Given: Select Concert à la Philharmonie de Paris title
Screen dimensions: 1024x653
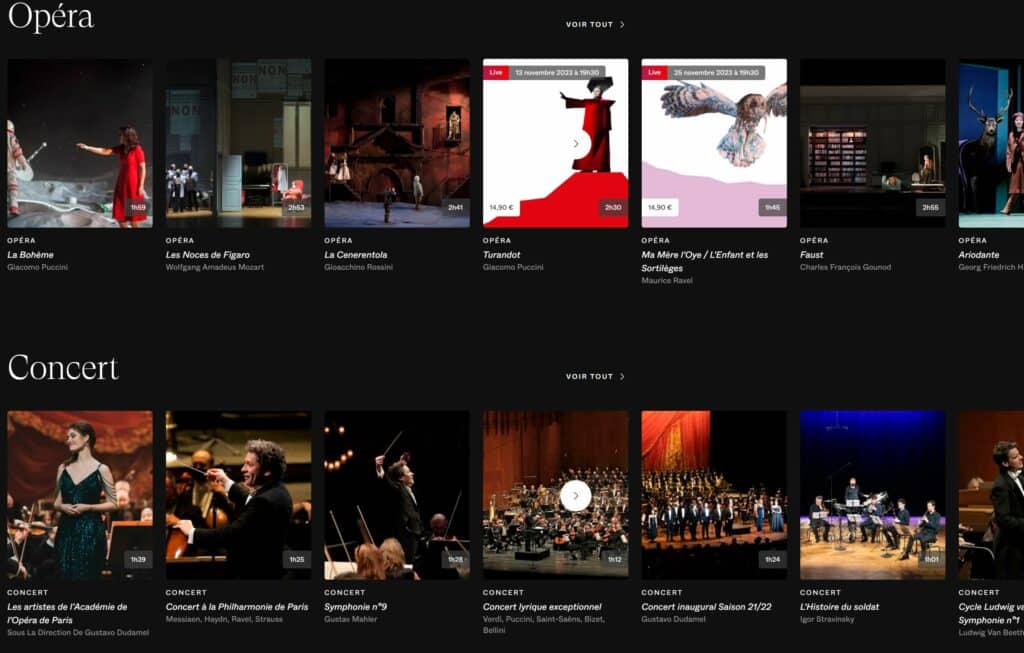Looking at the screenshot, I should click(x=237, y=607).
